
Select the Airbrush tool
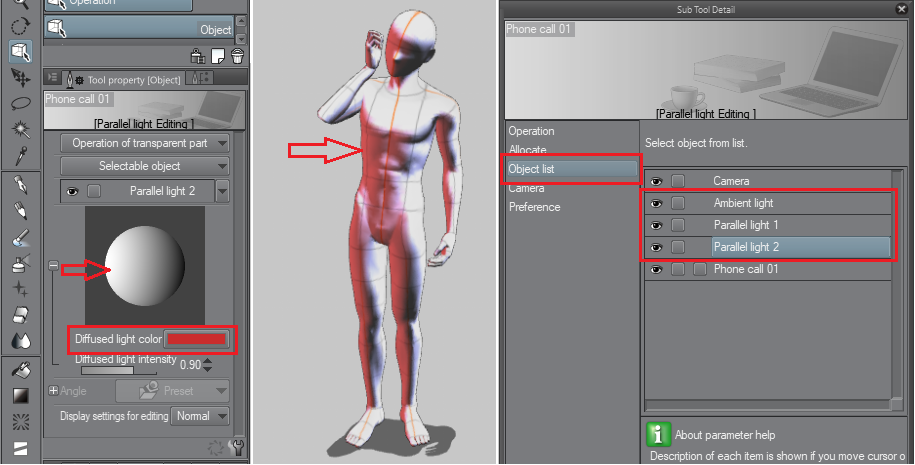[x=20, y=263]
